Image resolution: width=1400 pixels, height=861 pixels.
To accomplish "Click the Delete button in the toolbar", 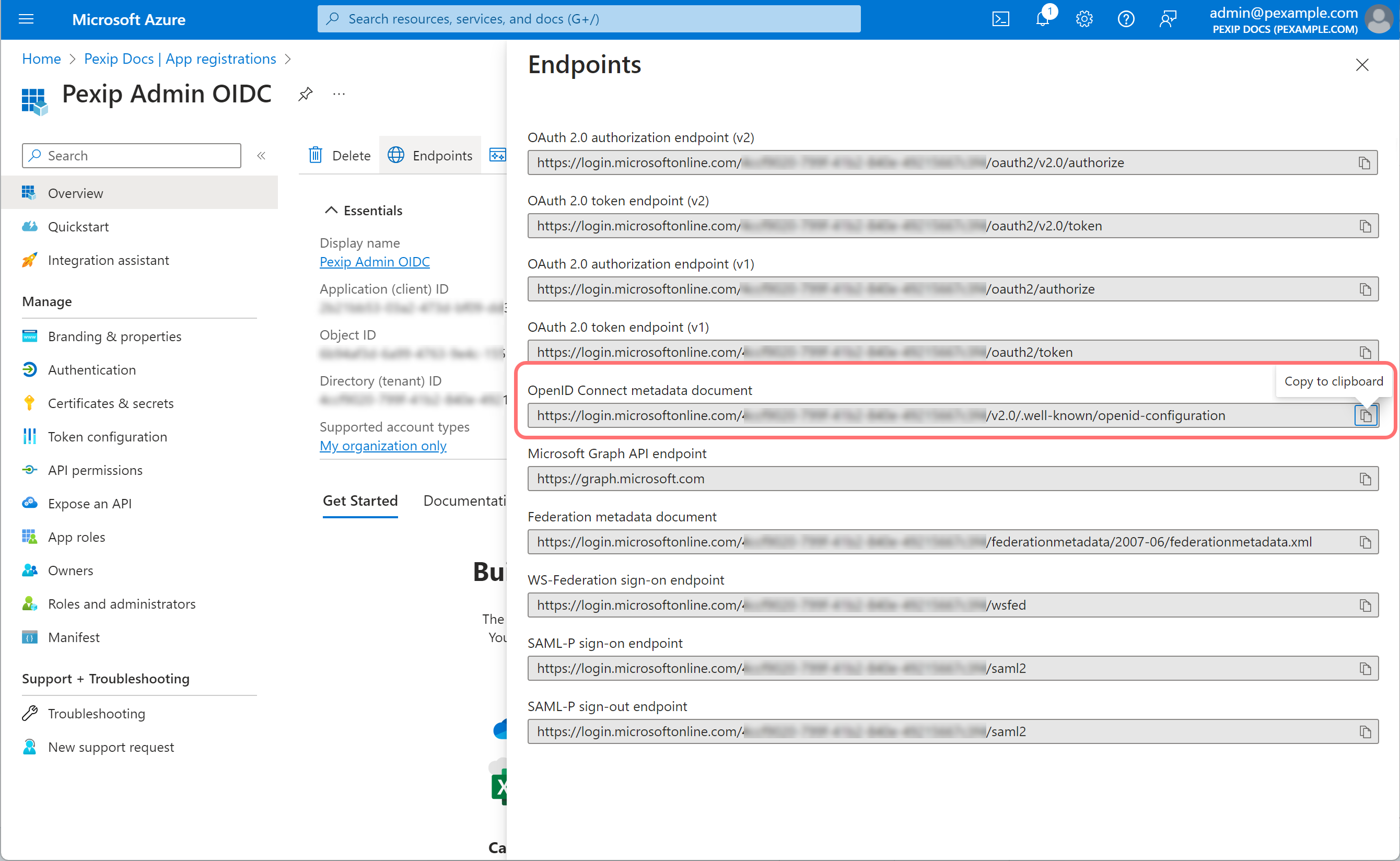I will 340,156.
